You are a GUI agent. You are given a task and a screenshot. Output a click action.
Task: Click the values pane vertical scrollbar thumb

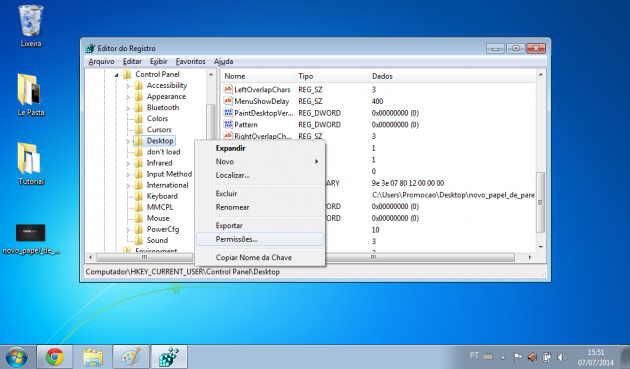click(540, 202)
